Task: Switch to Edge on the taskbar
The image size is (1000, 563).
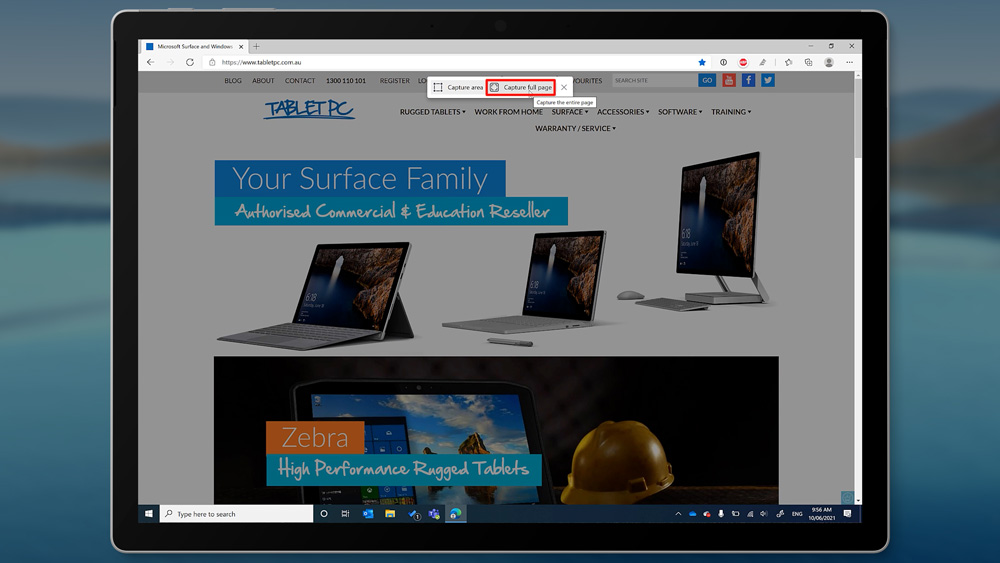Action: click(x=455, y=514)
